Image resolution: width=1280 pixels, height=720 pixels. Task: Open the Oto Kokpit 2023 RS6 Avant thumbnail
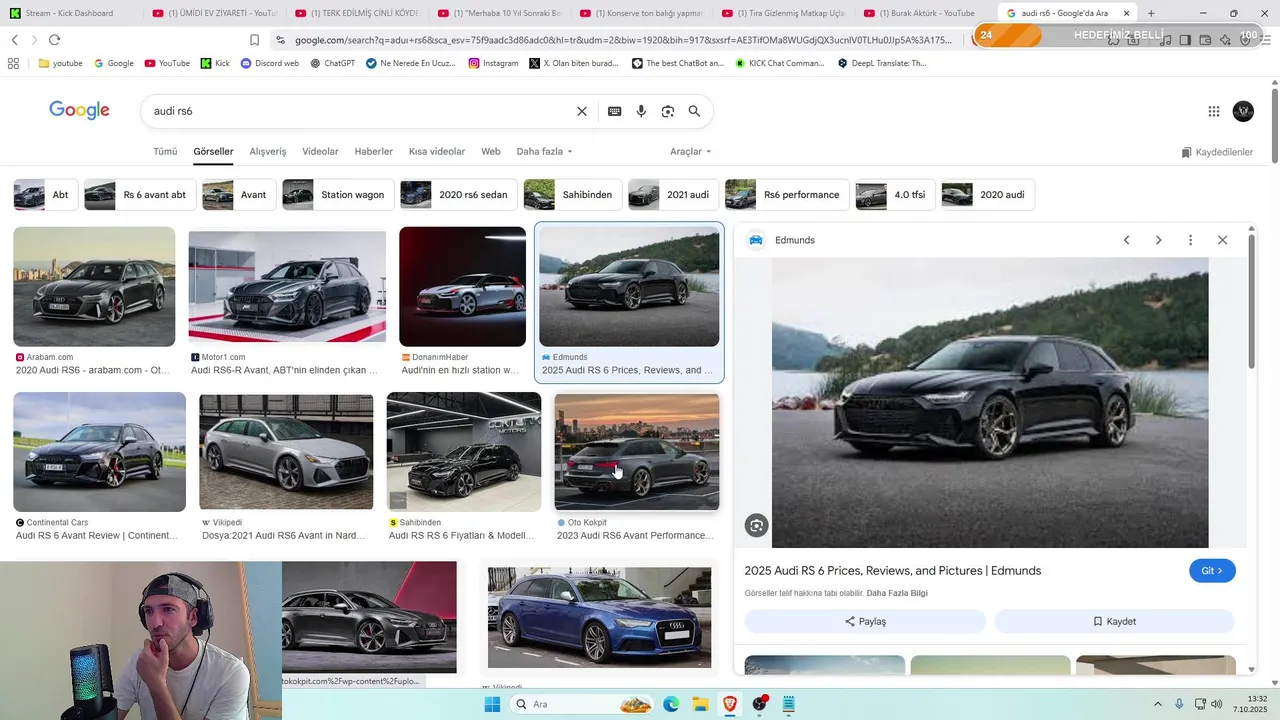click(x=637, y=452)
